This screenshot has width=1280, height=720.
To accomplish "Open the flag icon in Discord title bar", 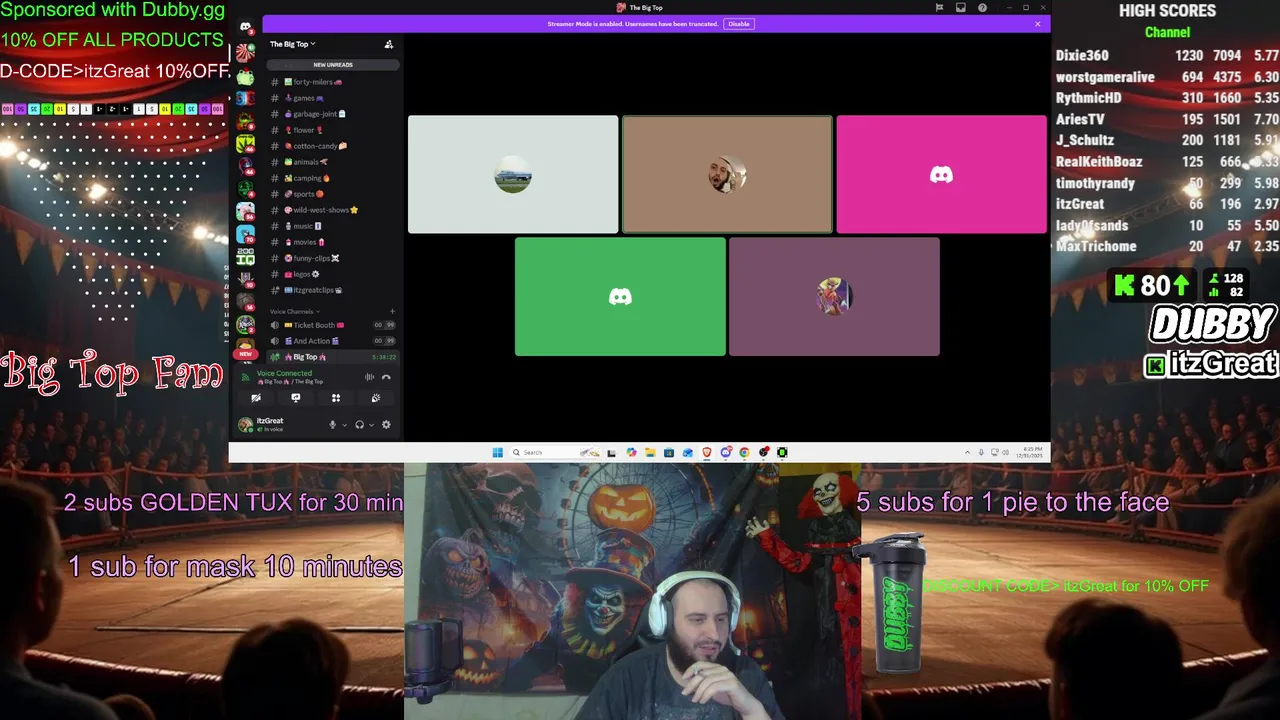I will pos(939,8).
